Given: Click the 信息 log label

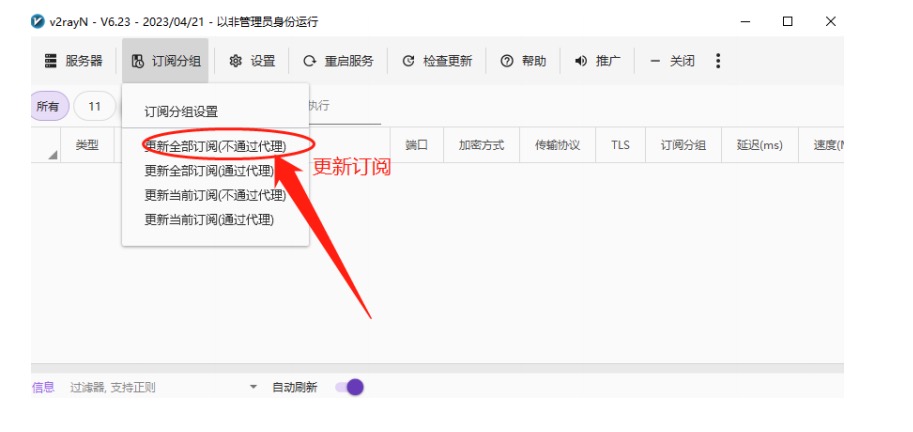Looking at the screenshot, I should click(x=43, y=387).
